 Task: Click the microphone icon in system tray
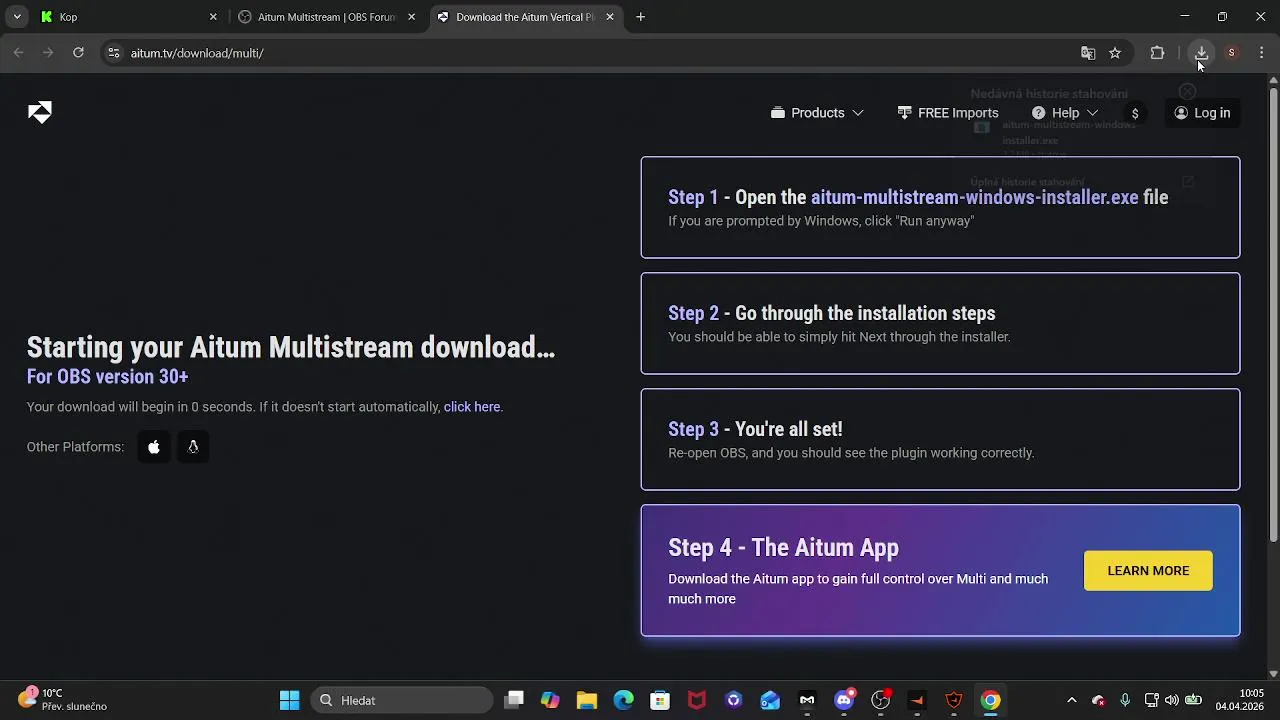click(1125, 700)
